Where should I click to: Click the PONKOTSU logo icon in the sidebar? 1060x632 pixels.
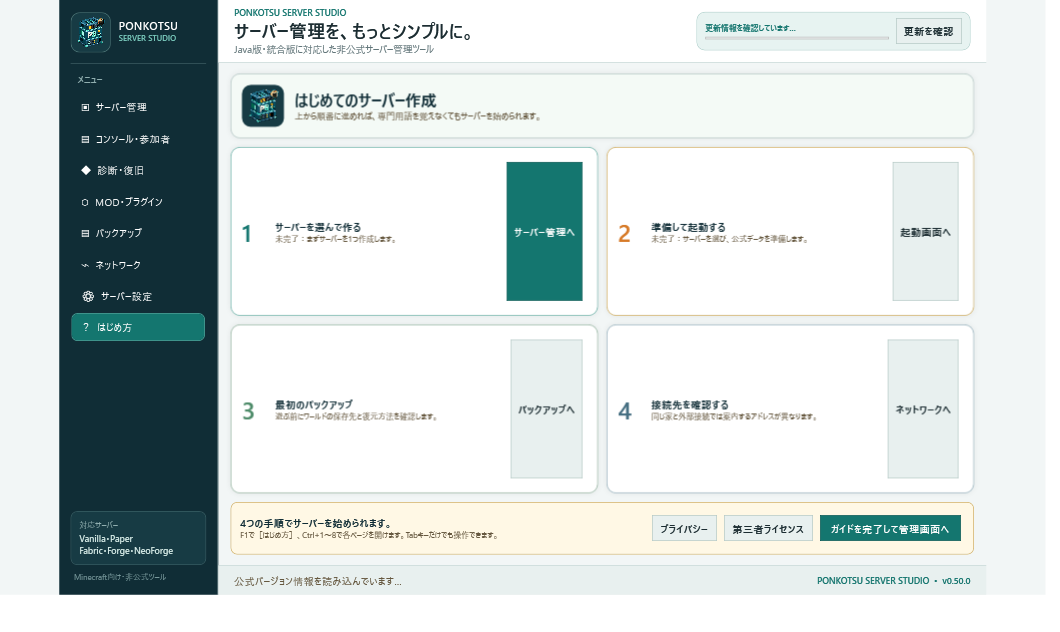pos(91,32)
